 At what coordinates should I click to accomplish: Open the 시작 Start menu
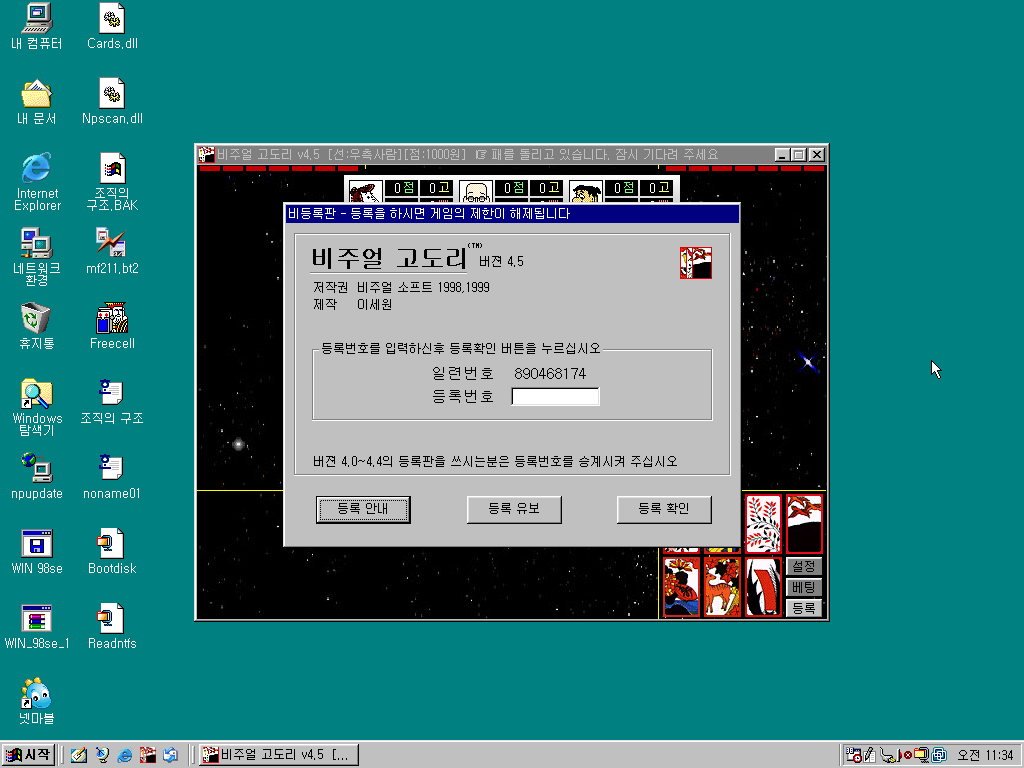(x=27, y=755)
